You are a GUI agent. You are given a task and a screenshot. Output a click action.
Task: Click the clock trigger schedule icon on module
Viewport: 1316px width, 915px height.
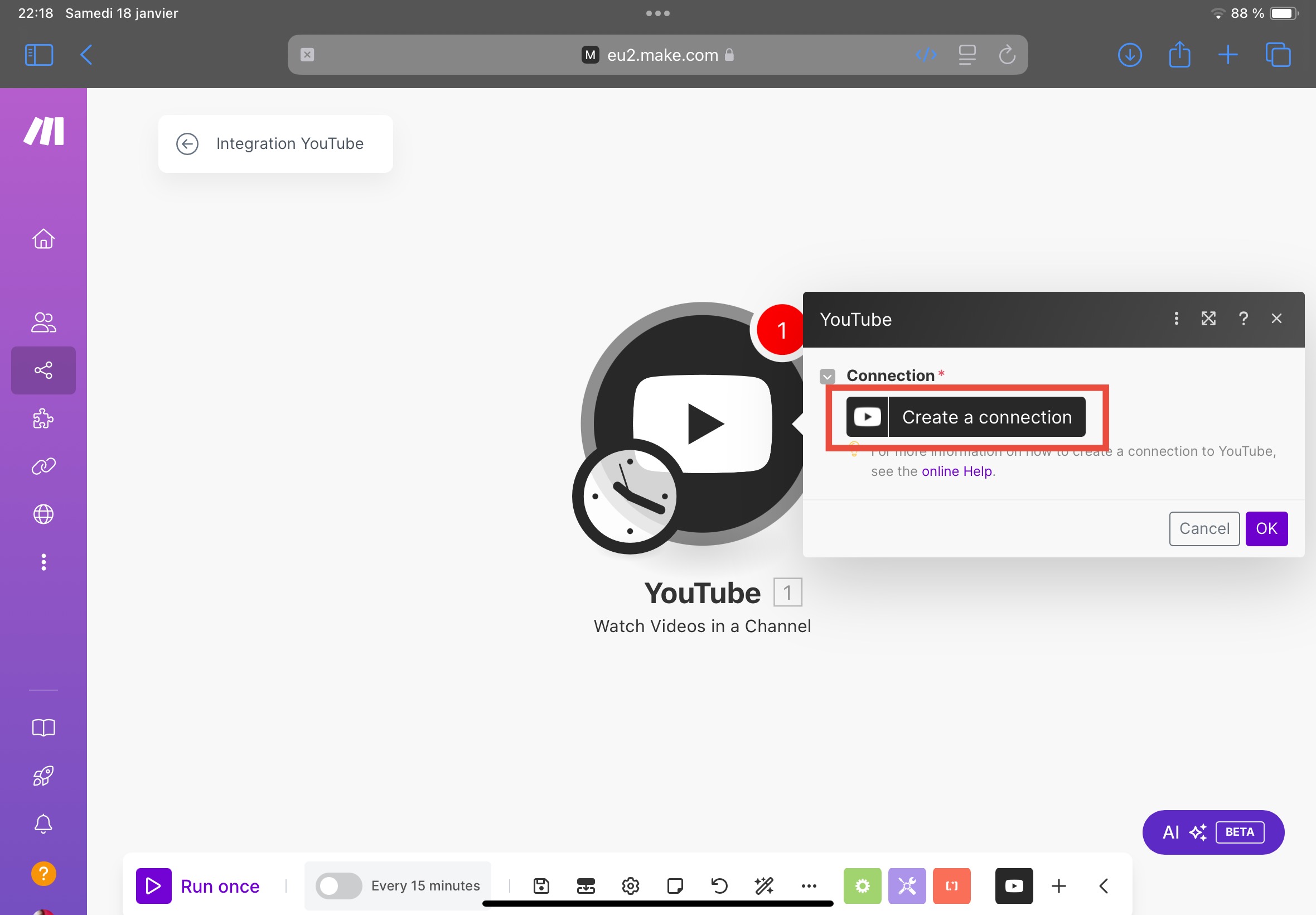coord(629,497)
